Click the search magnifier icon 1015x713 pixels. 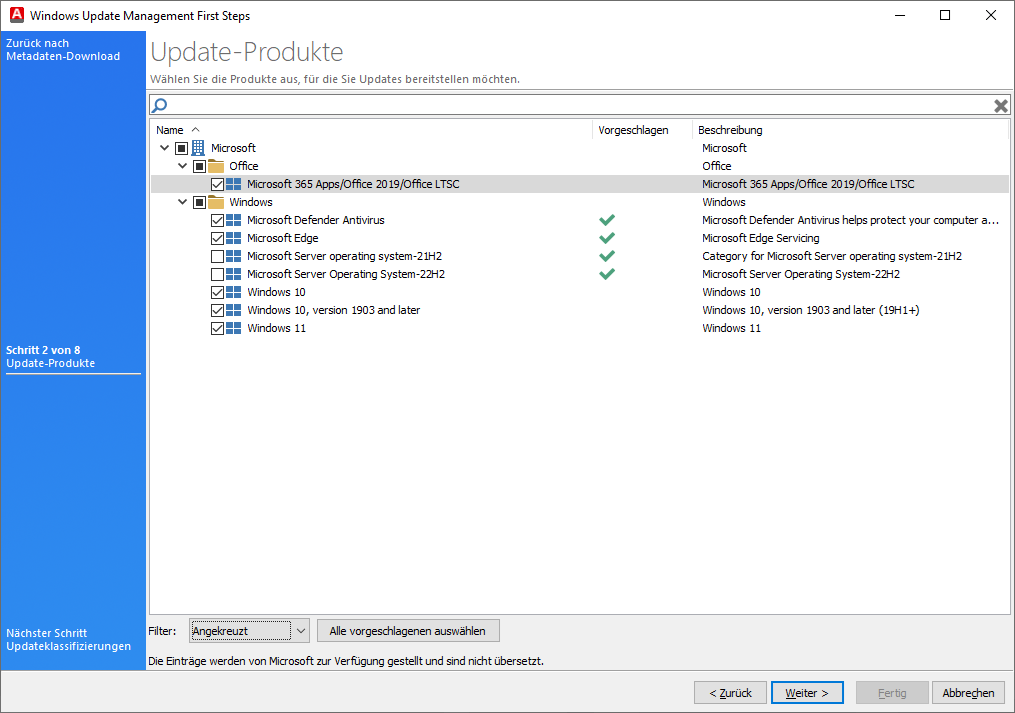[x=159, y=105]
